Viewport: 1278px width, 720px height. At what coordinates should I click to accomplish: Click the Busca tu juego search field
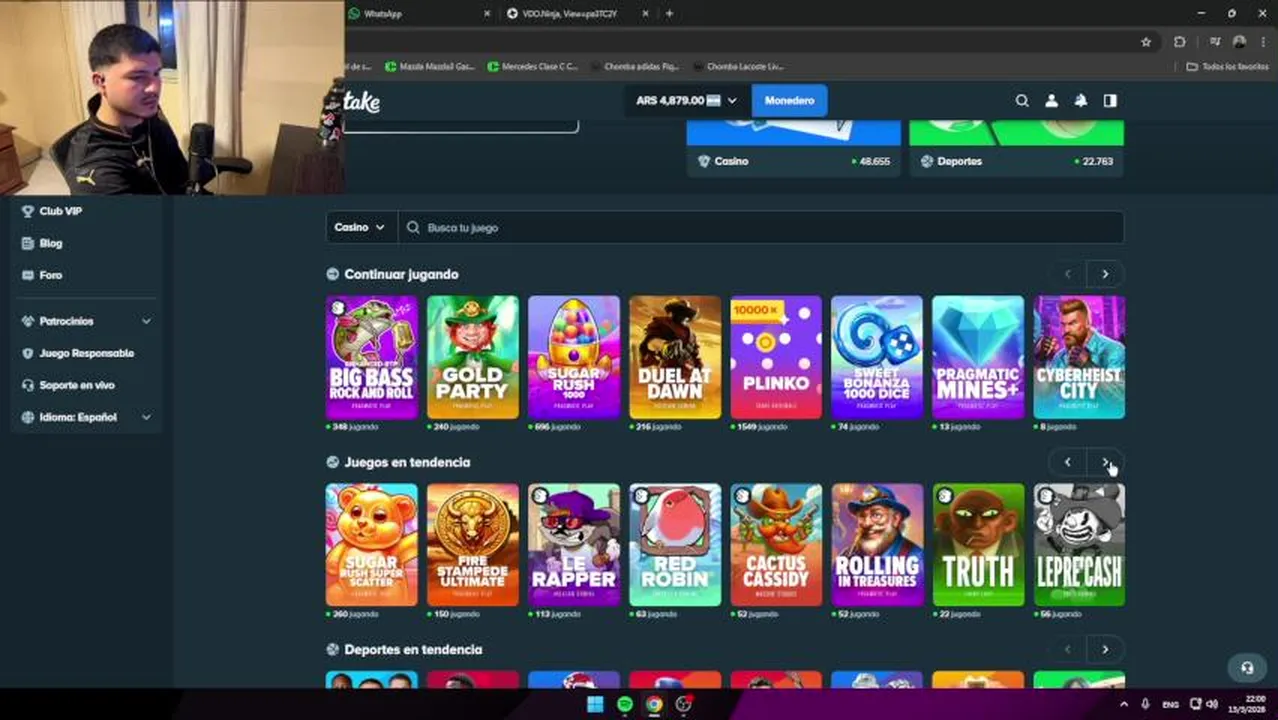[761, 228]
